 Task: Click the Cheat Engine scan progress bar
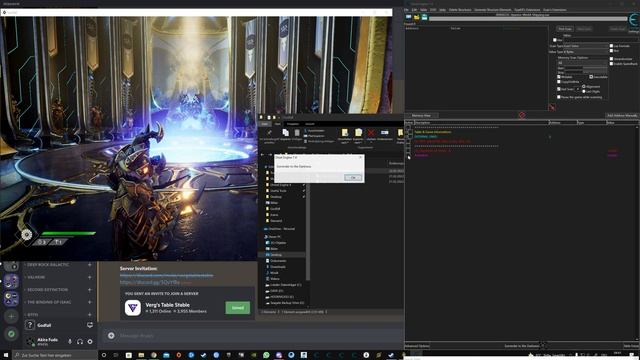(528, 18)
